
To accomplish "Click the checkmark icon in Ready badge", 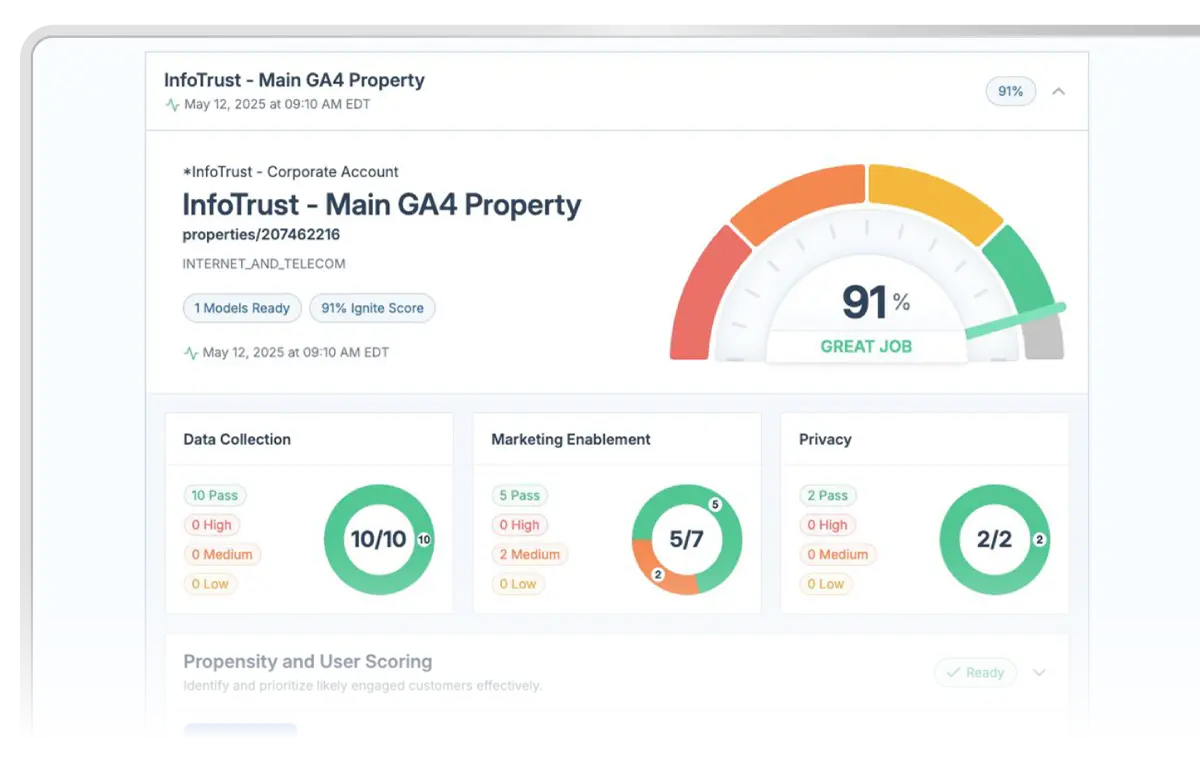I will 953,673.
